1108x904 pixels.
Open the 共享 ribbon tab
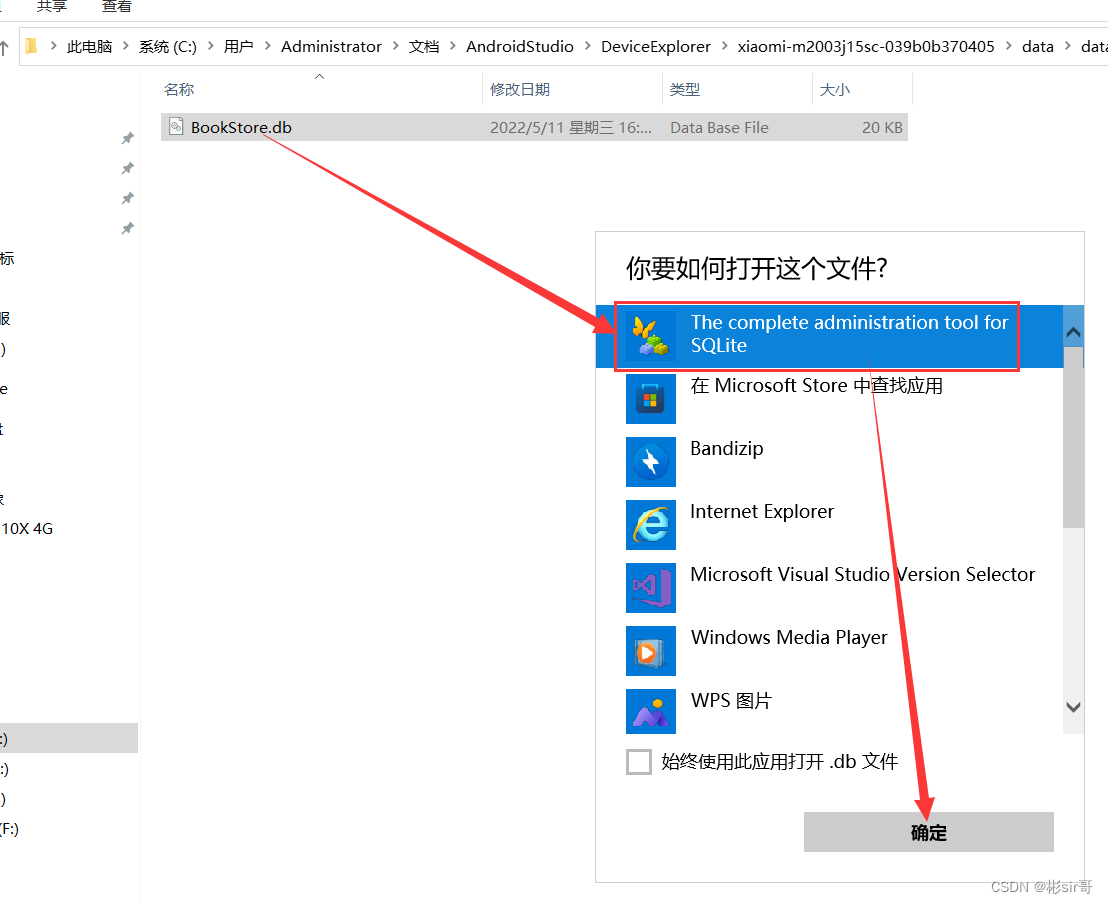pyautogui.click(x=52, y=6)
